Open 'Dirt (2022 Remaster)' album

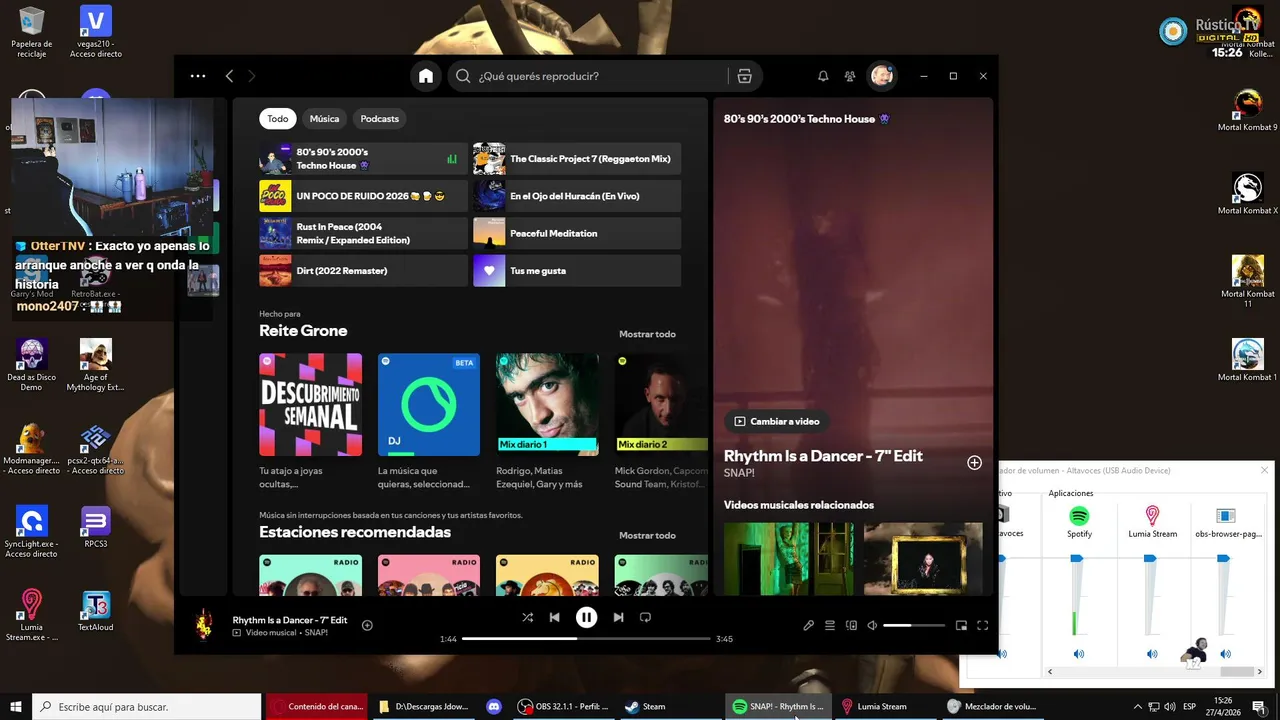pyautogui.click(x=363, y=271)
